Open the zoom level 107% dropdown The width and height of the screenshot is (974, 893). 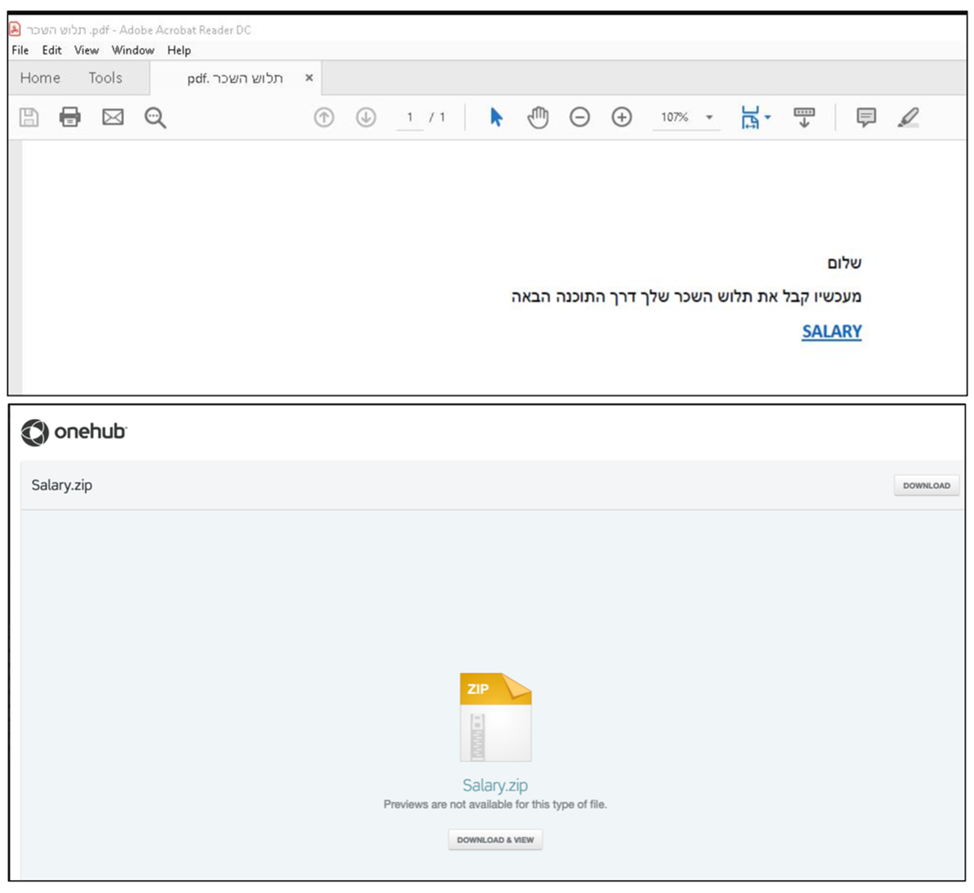click(709, 117)
